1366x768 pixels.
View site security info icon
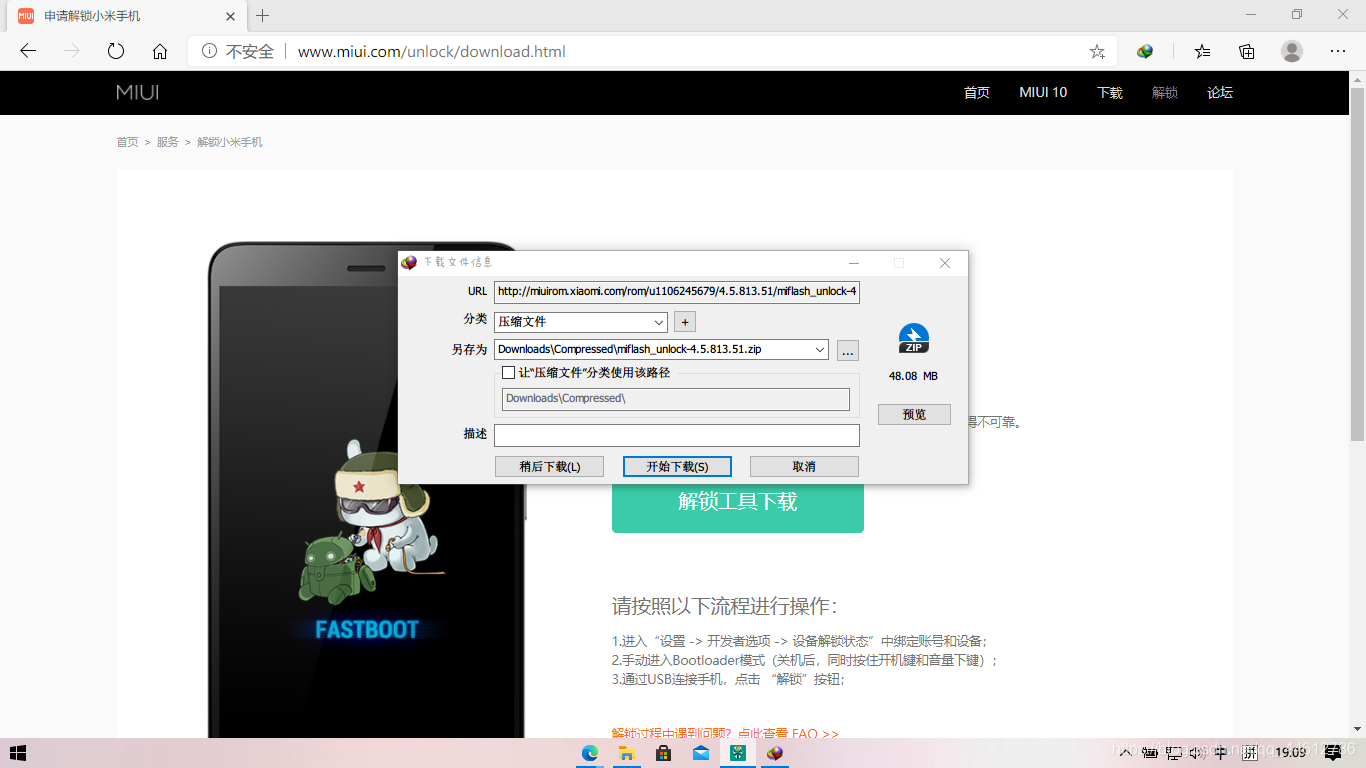(x=209, y=51)
